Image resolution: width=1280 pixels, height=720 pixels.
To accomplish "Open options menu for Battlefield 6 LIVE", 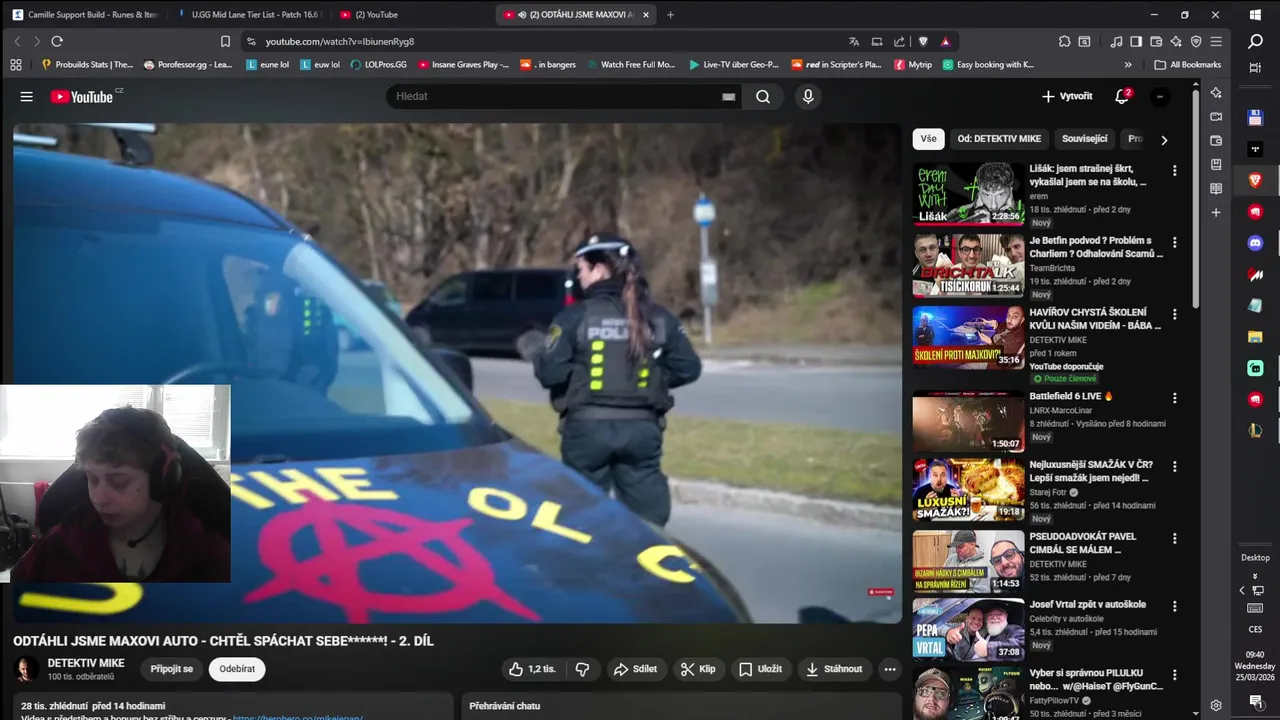I will (x=1175, y=398).
